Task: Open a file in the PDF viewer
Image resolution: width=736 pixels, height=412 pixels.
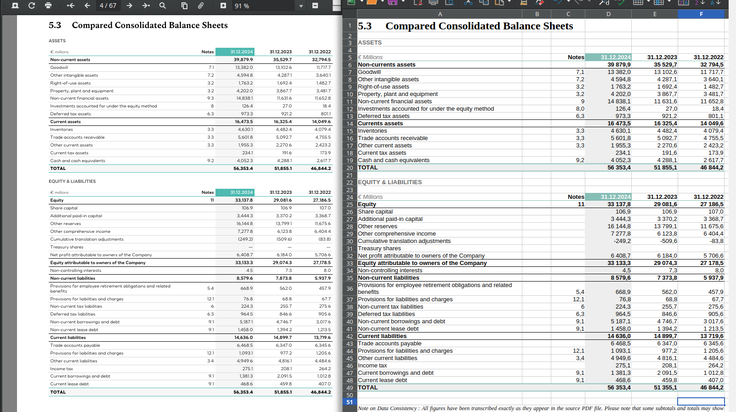Action: [15, 6]
